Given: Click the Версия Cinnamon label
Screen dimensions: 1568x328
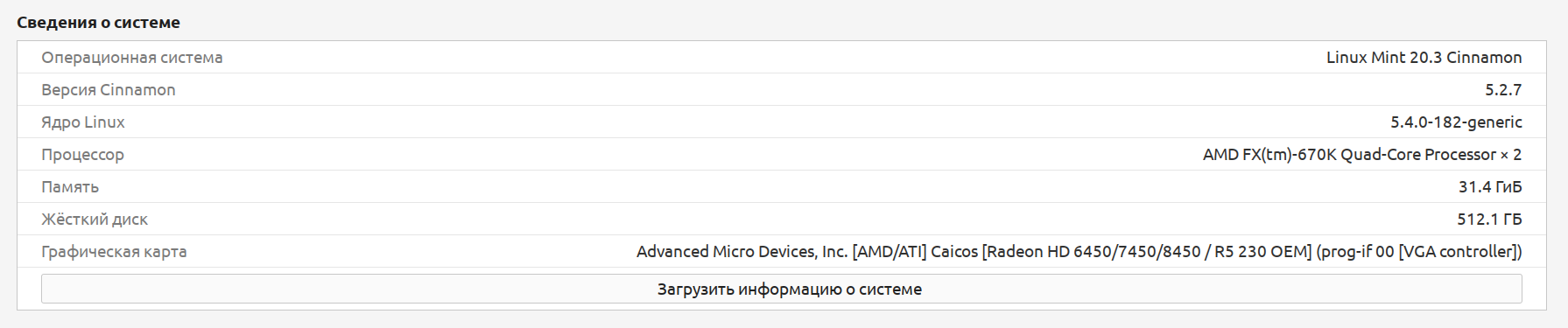Looking at the screenshot, I should coord(109,90).
